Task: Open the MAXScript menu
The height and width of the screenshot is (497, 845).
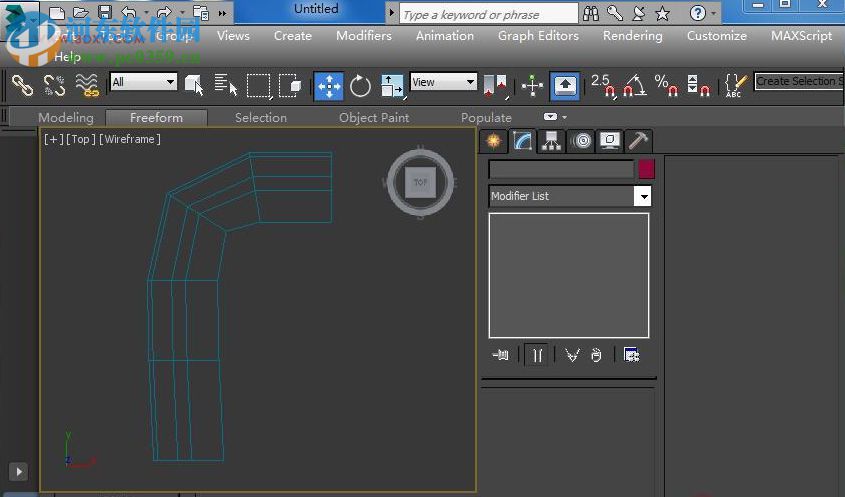Action: pos(801,36)
